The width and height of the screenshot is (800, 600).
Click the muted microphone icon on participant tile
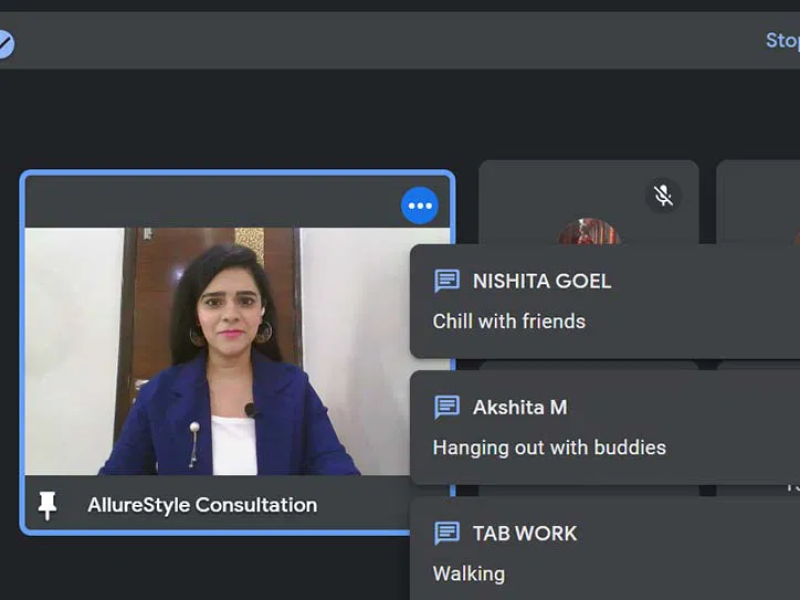pyautogui.click(x=663, y=195)
